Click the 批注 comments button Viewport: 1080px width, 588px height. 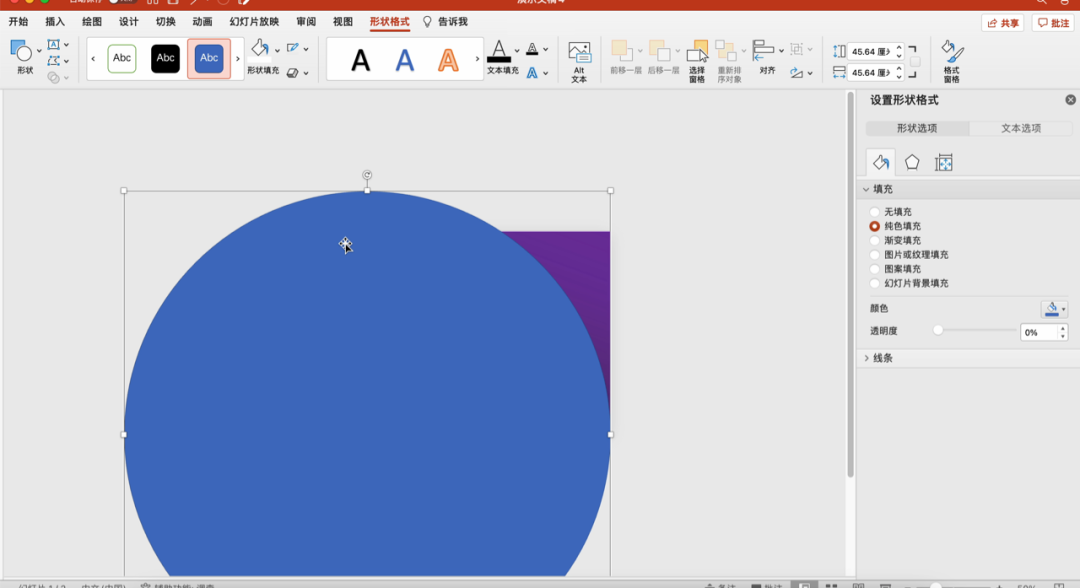[x=1054, y=23]
